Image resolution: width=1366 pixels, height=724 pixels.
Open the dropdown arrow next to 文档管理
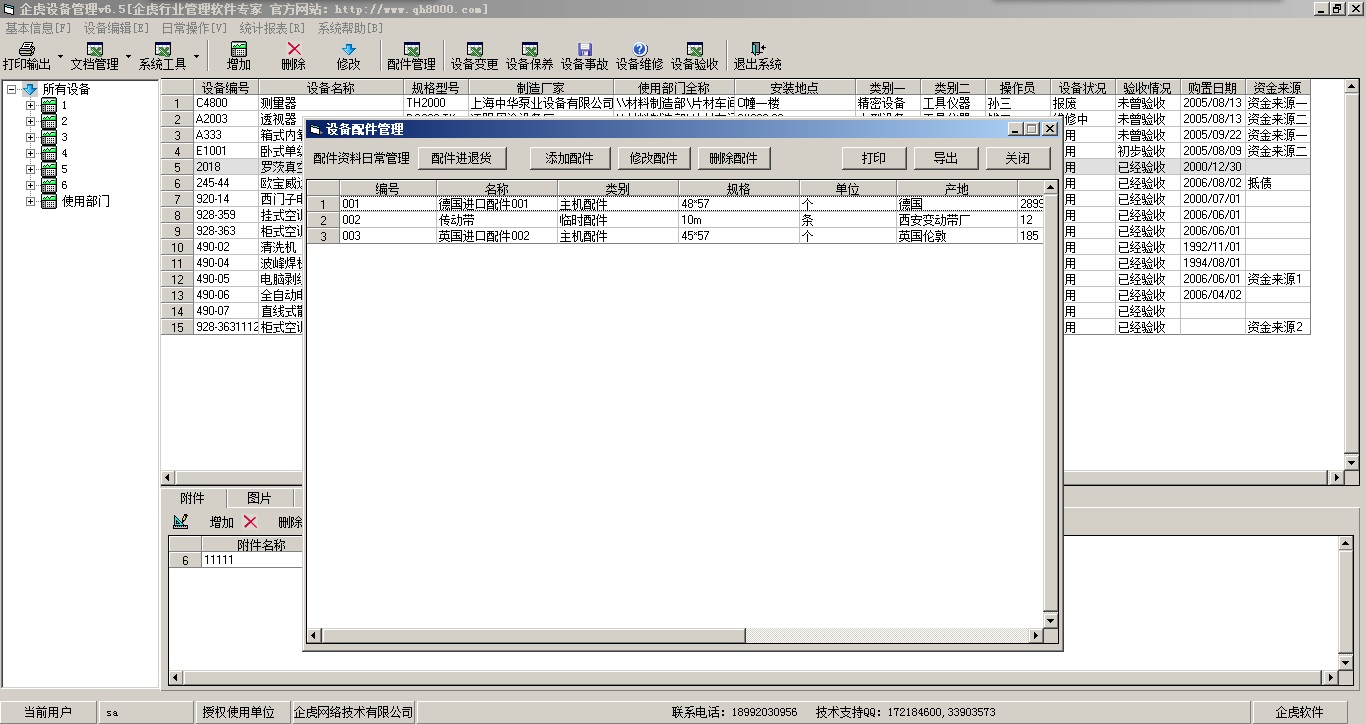(128, 56)
